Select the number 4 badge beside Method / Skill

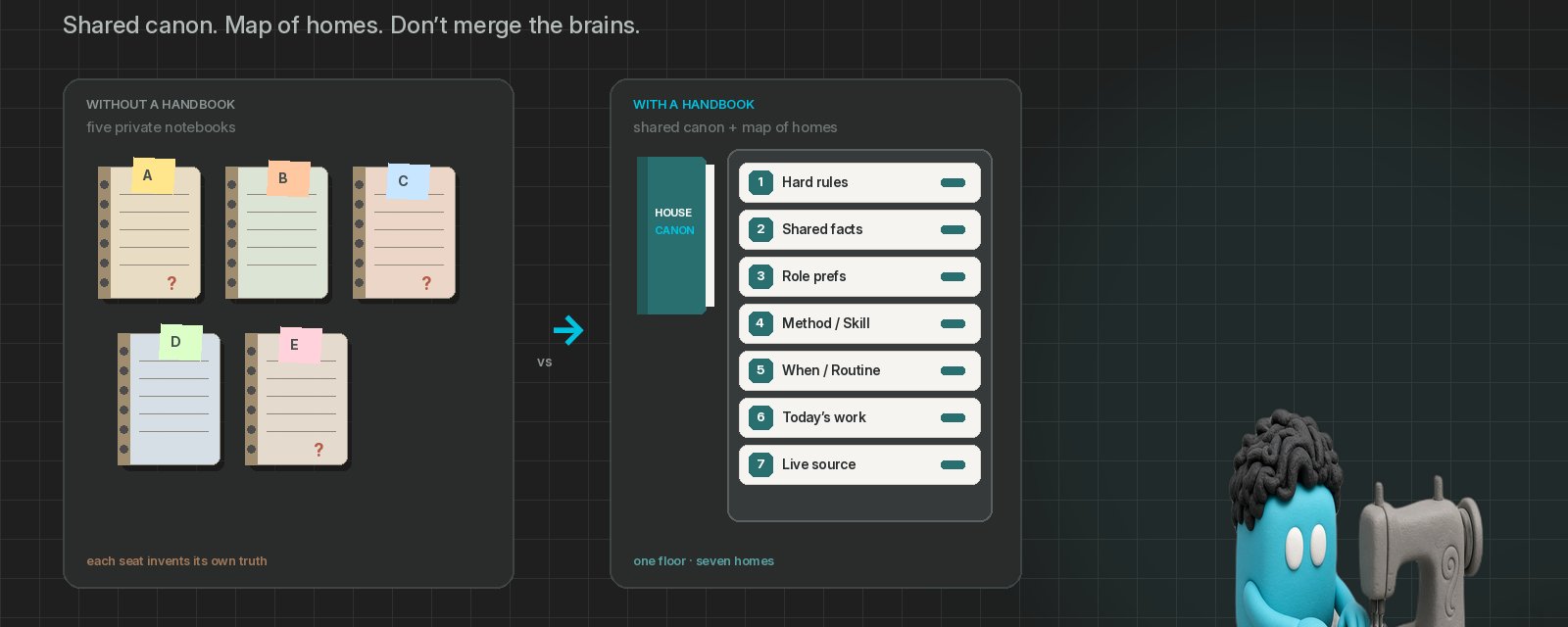[x=760, y=323]
